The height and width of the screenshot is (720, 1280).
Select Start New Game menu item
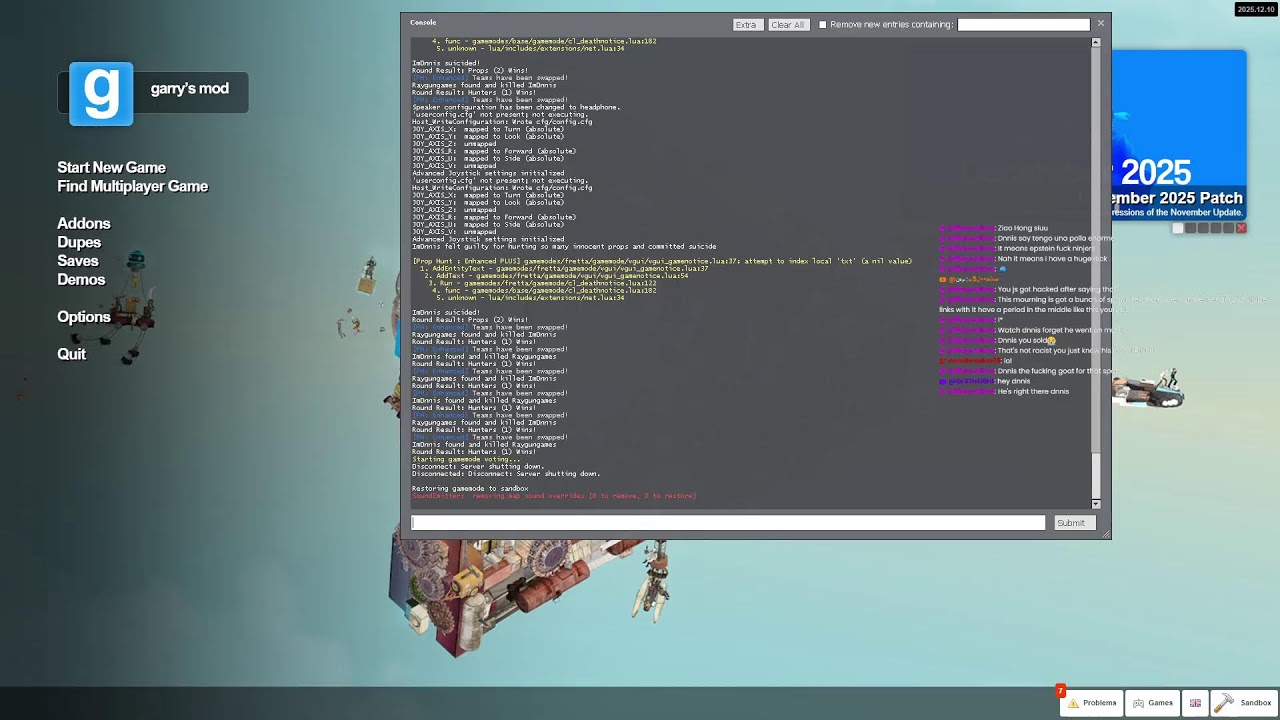click(112, 167)
